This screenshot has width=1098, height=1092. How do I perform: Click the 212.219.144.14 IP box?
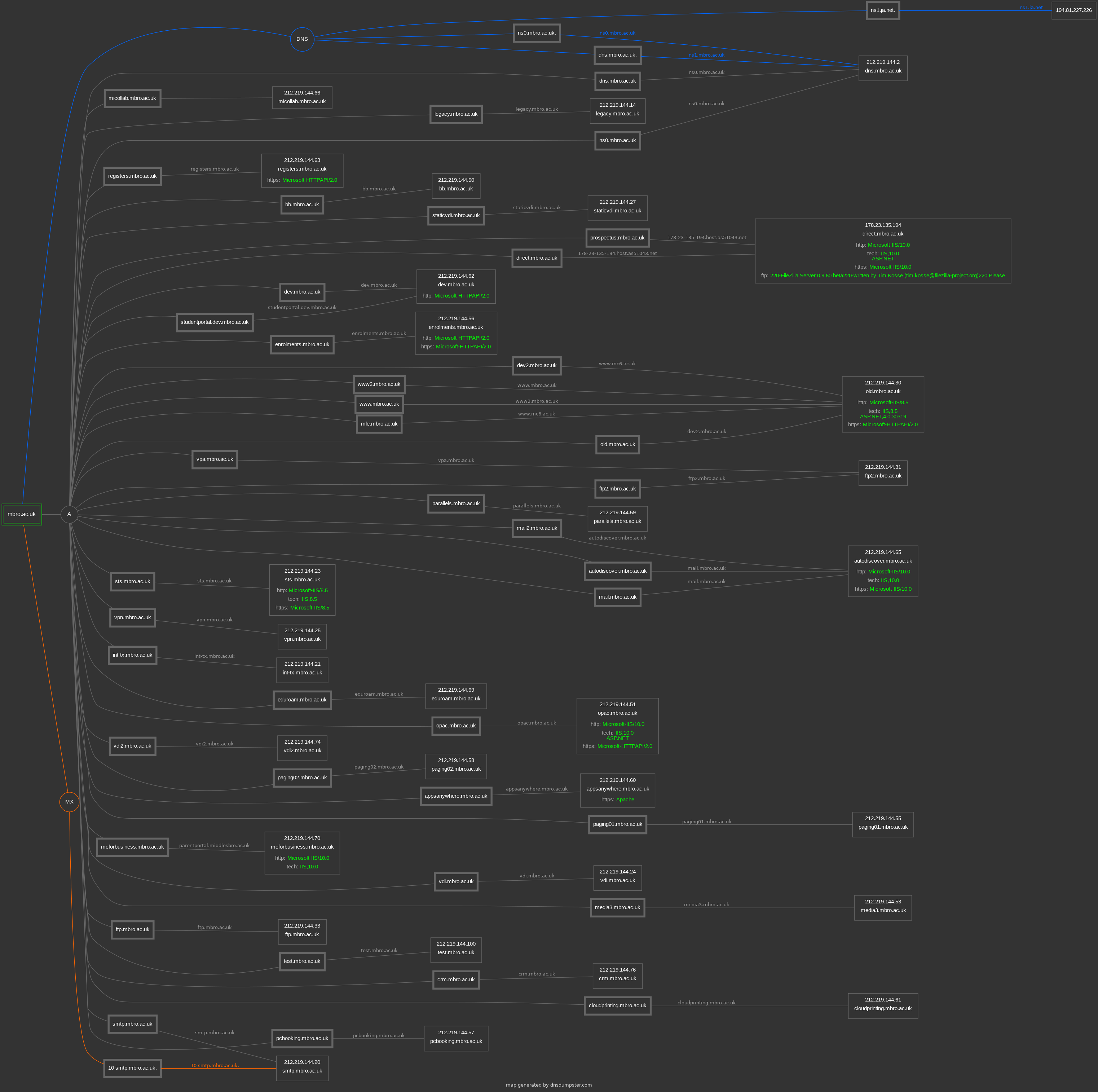click(617, 111)
